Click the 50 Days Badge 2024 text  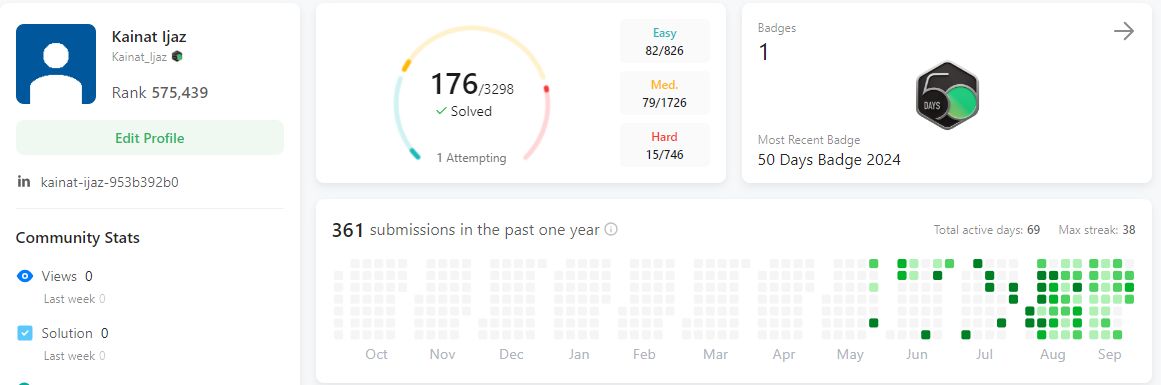pyautogui.click(x=829, y=159)
